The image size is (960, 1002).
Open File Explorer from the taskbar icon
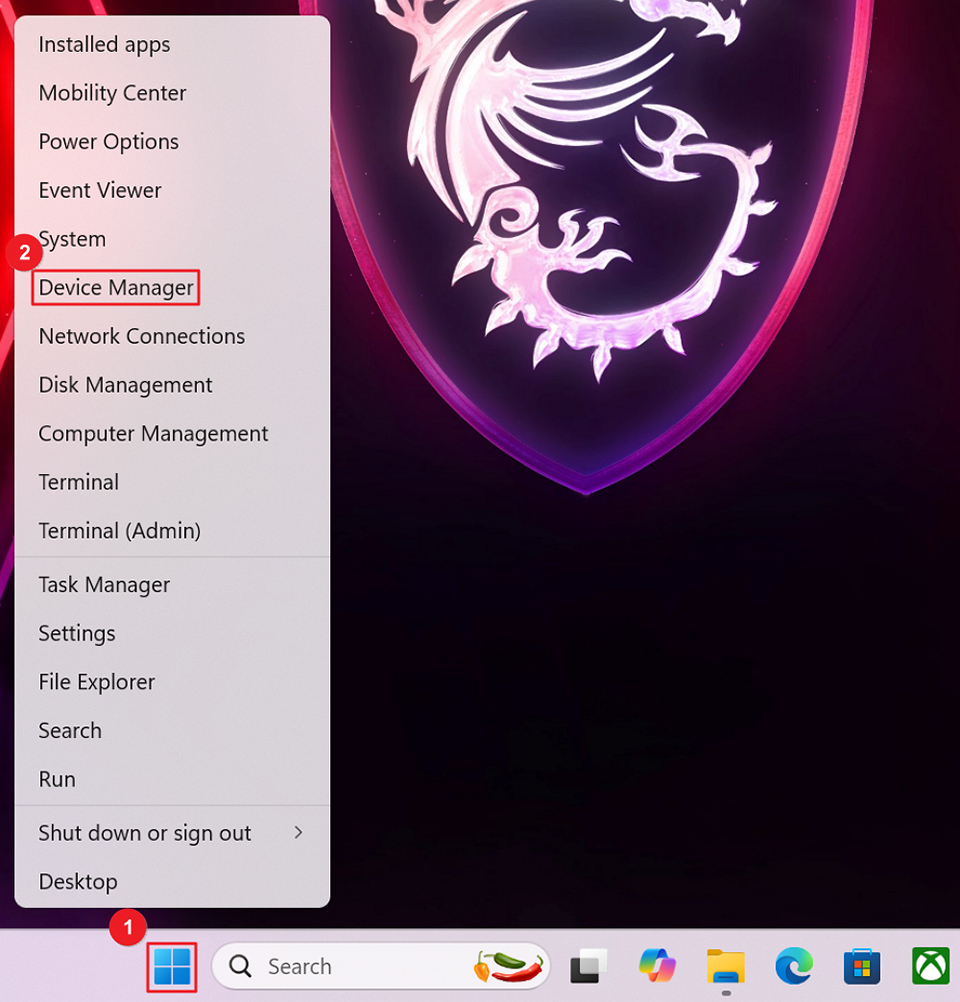725,966
